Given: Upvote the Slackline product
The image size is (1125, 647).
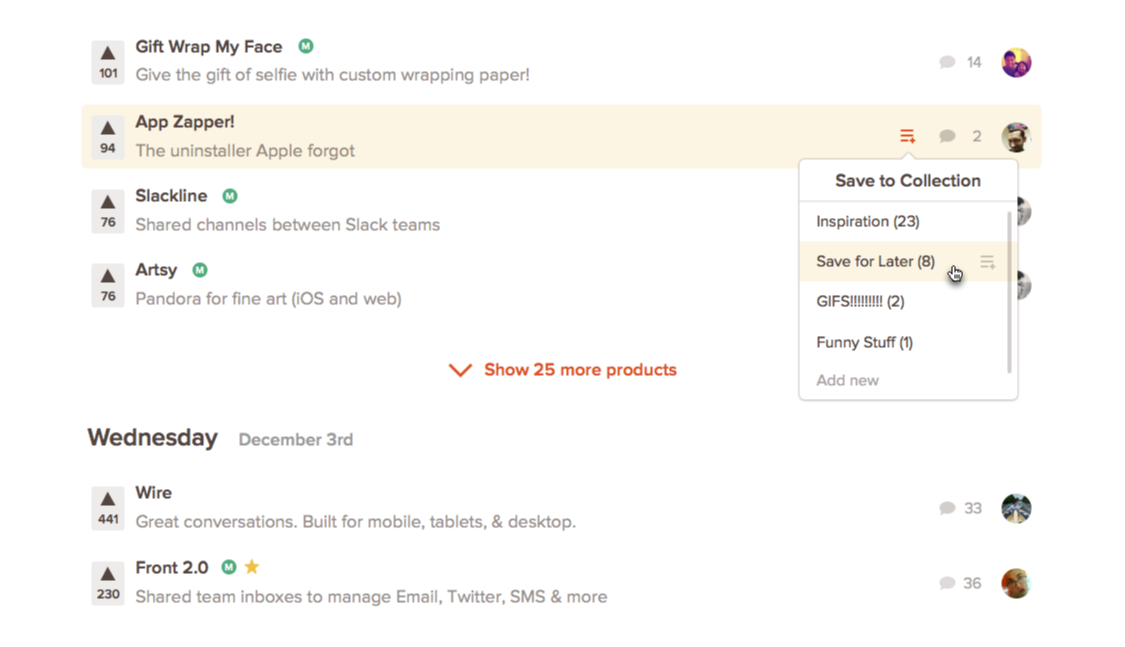Looking at the screenshot, I should point(108,211).
